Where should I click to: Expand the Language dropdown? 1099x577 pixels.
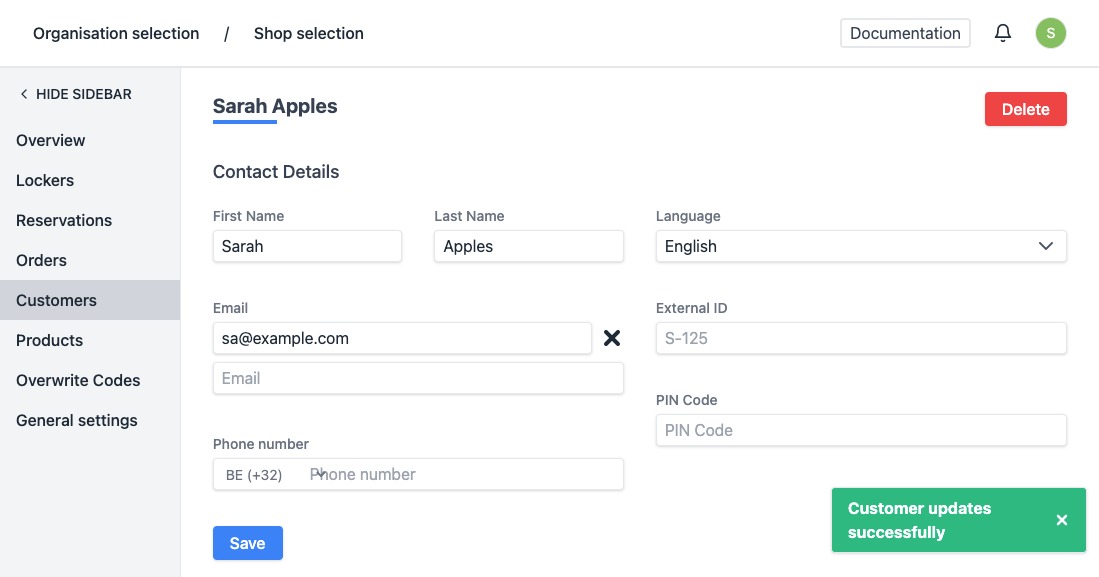tap(860, 246)
